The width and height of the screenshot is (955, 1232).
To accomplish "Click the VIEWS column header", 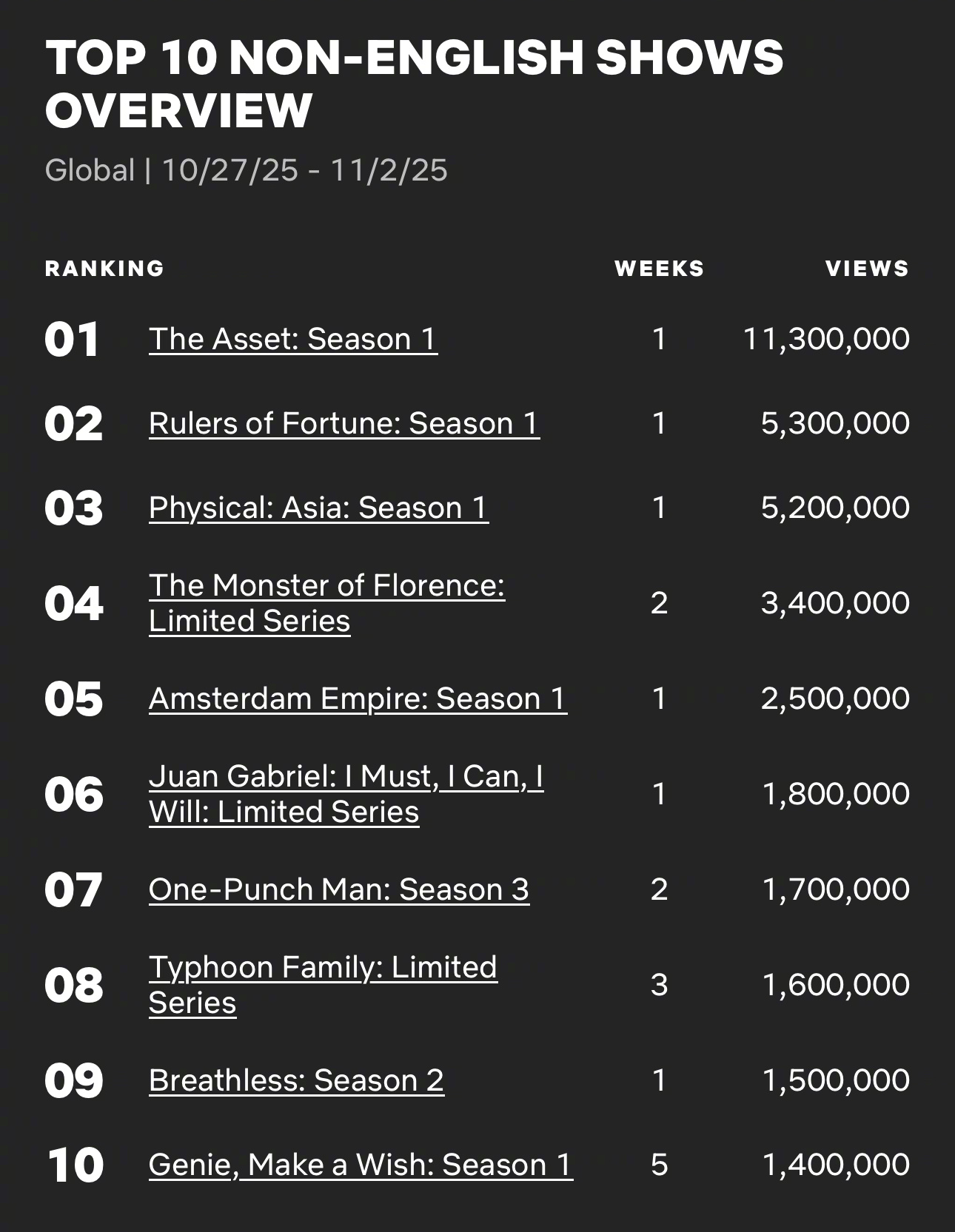I will pos(868,269).
